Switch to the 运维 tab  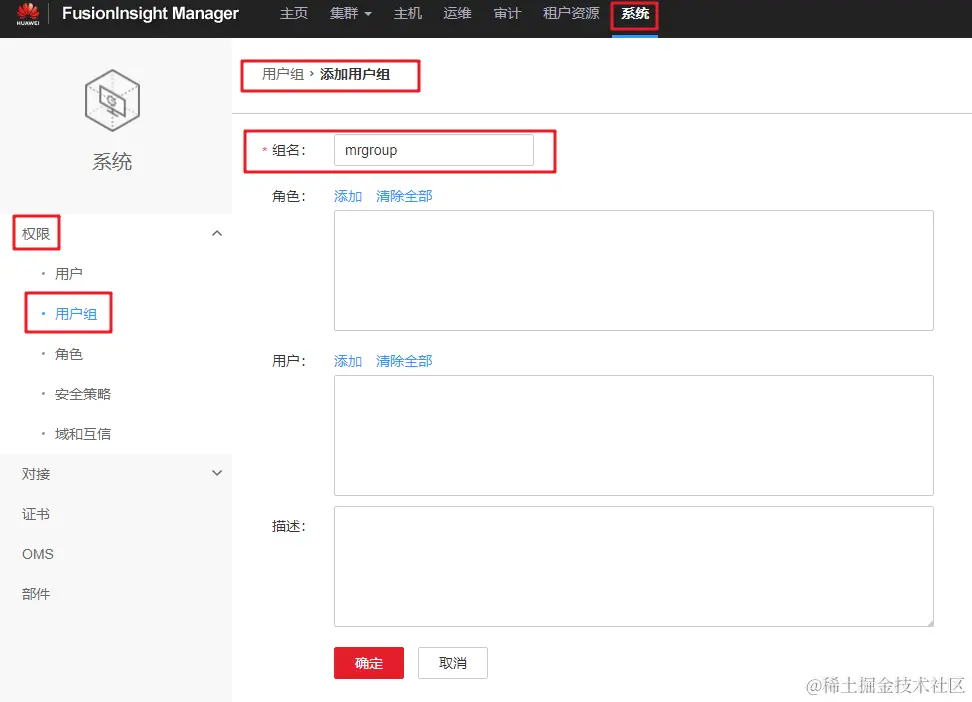pos(457,13)
